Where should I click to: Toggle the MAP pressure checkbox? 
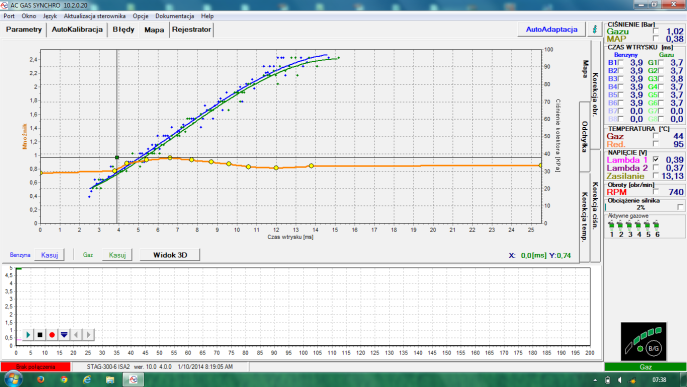(x=656, y=39)
